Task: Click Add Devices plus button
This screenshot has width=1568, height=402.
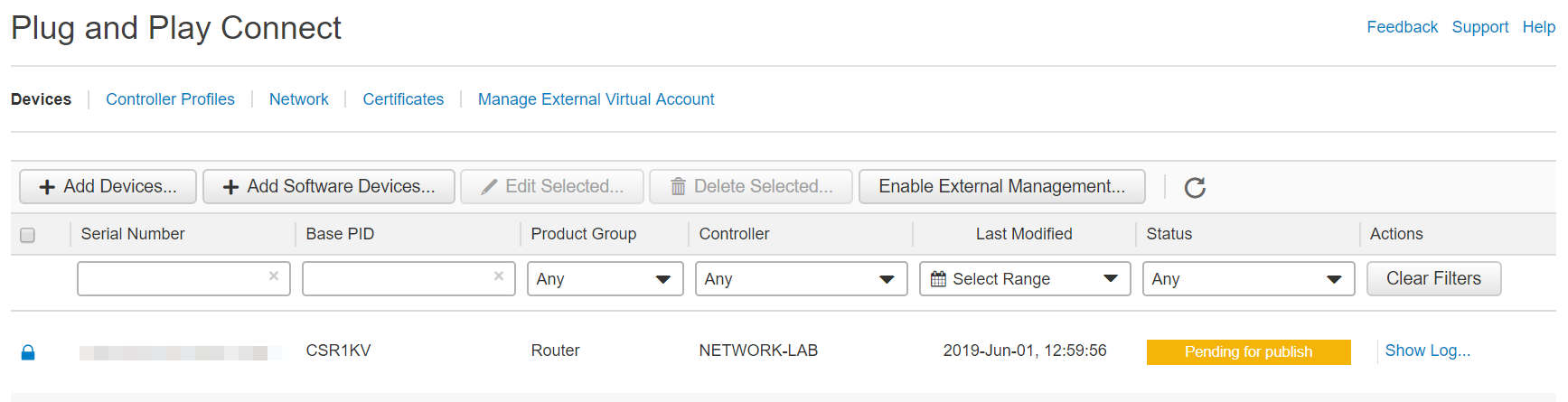Action: coord(108,187)
